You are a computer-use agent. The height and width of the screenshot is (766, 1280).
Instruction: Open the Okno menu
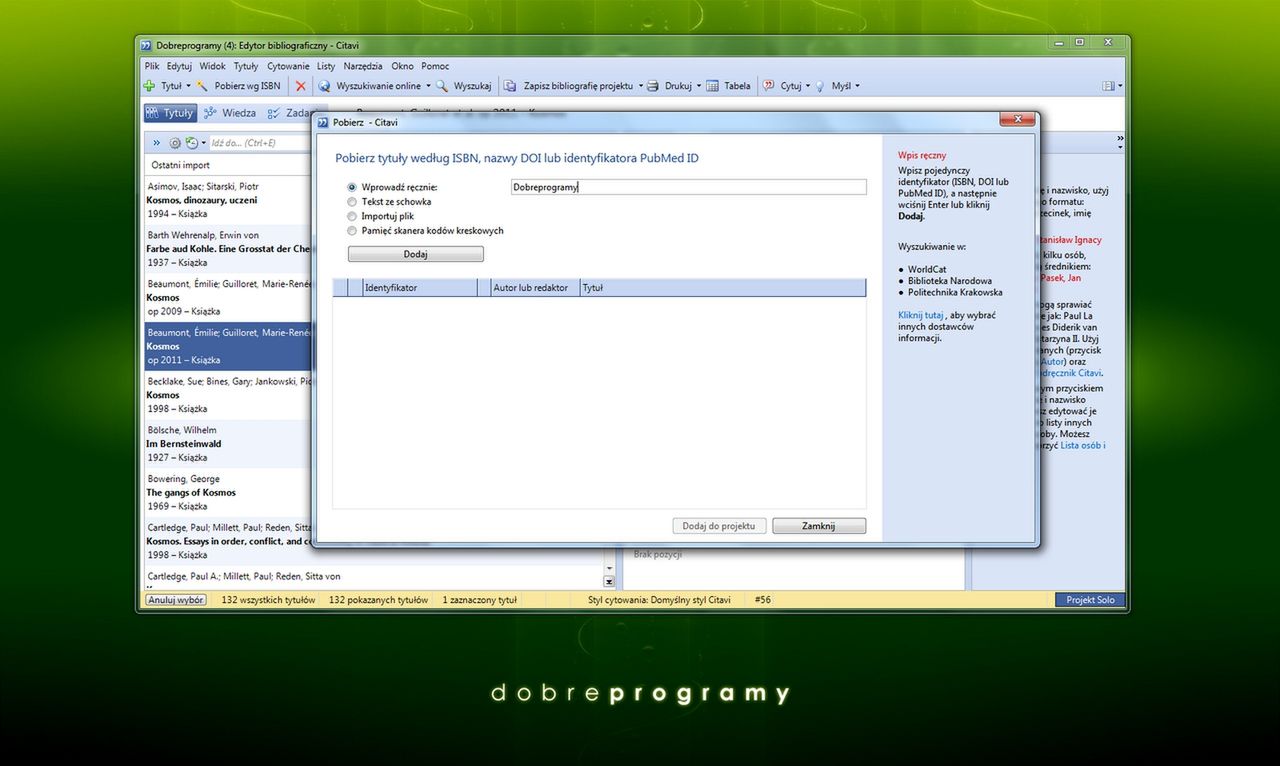[x=402, y=66]
